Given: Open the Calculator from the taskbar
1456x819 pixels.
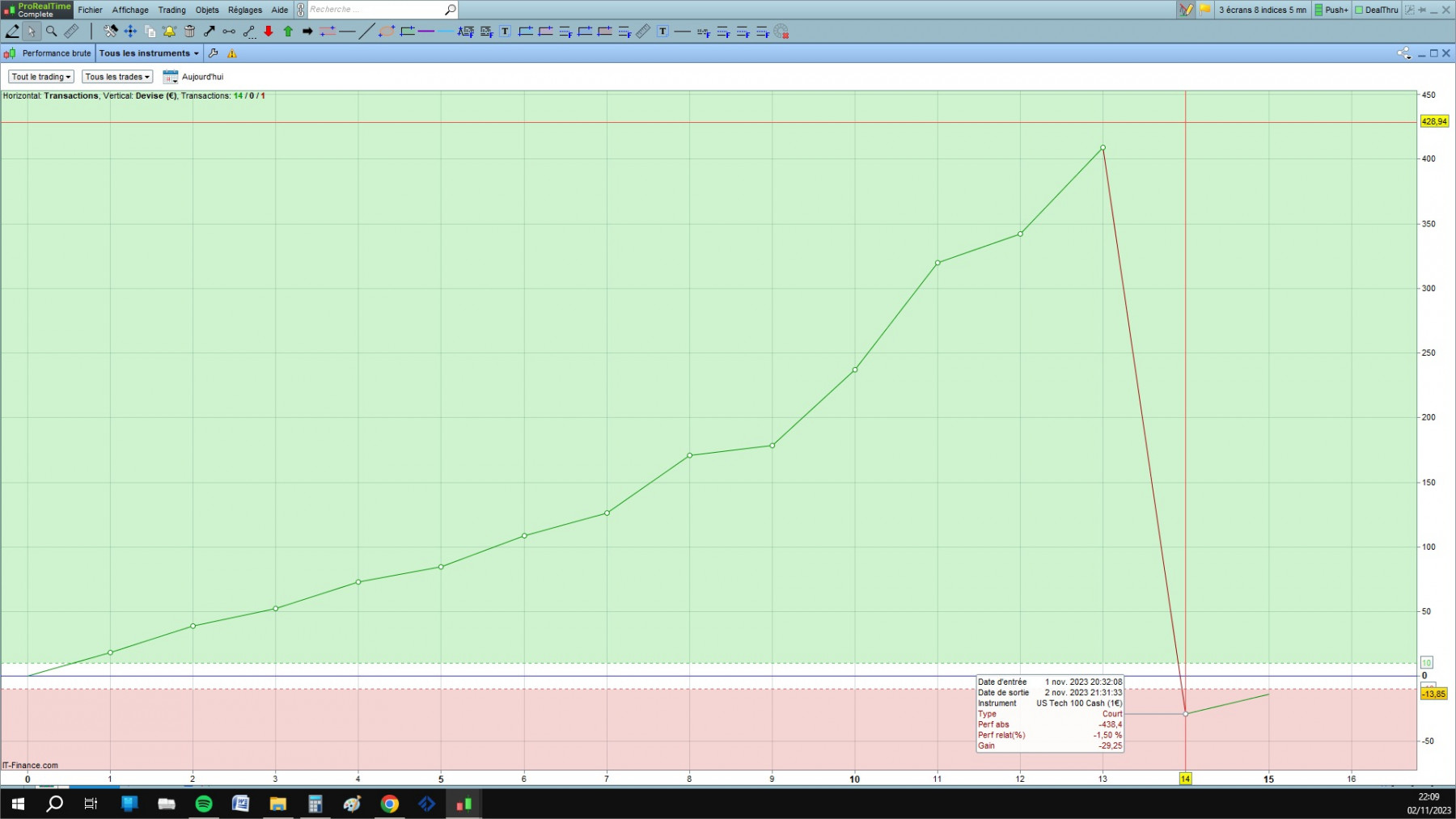Looking at the screenshot, I should coord(315,804).
